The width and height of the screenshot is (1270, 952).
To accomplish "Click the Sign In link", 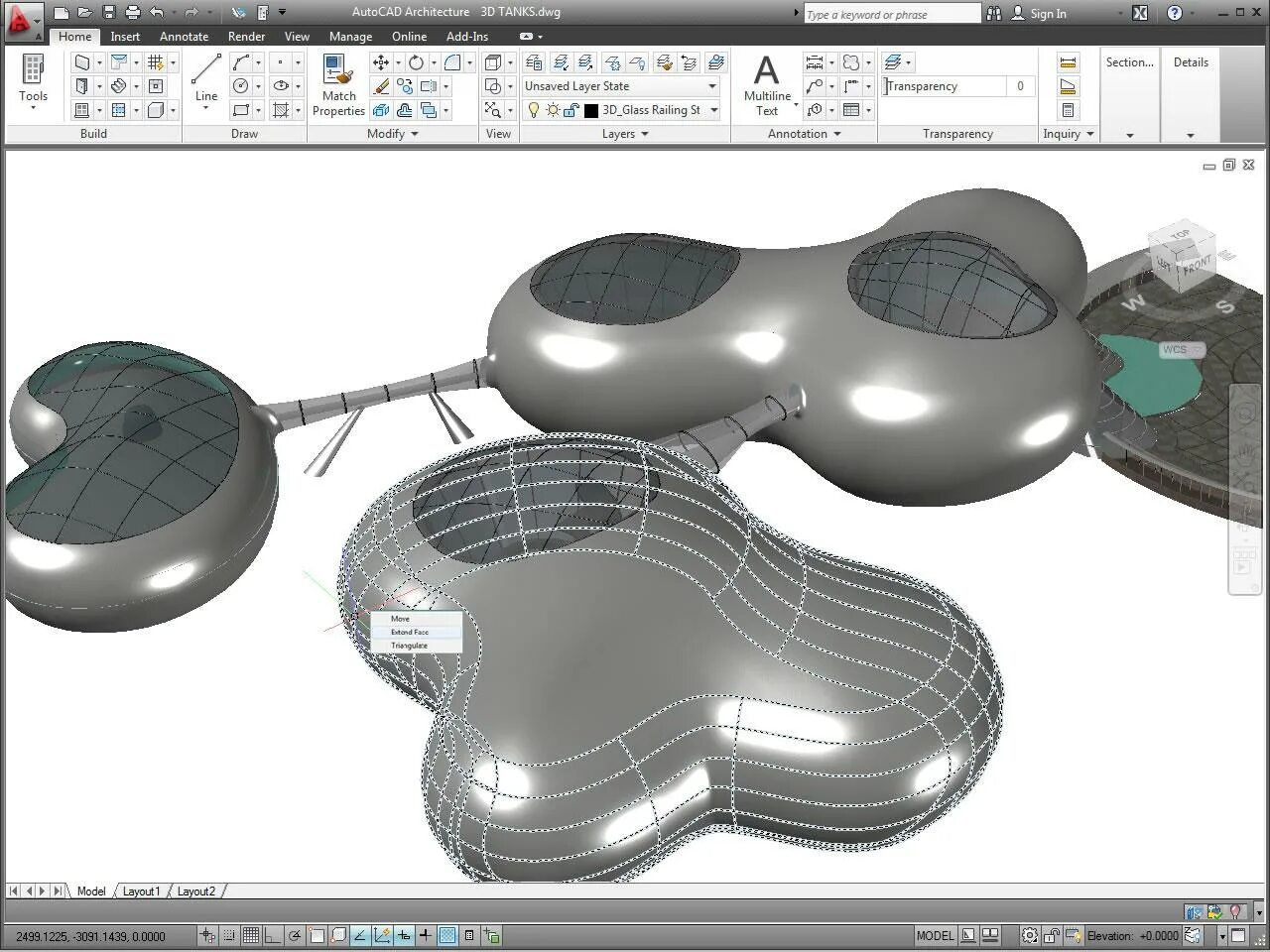I will [1048, 13].
